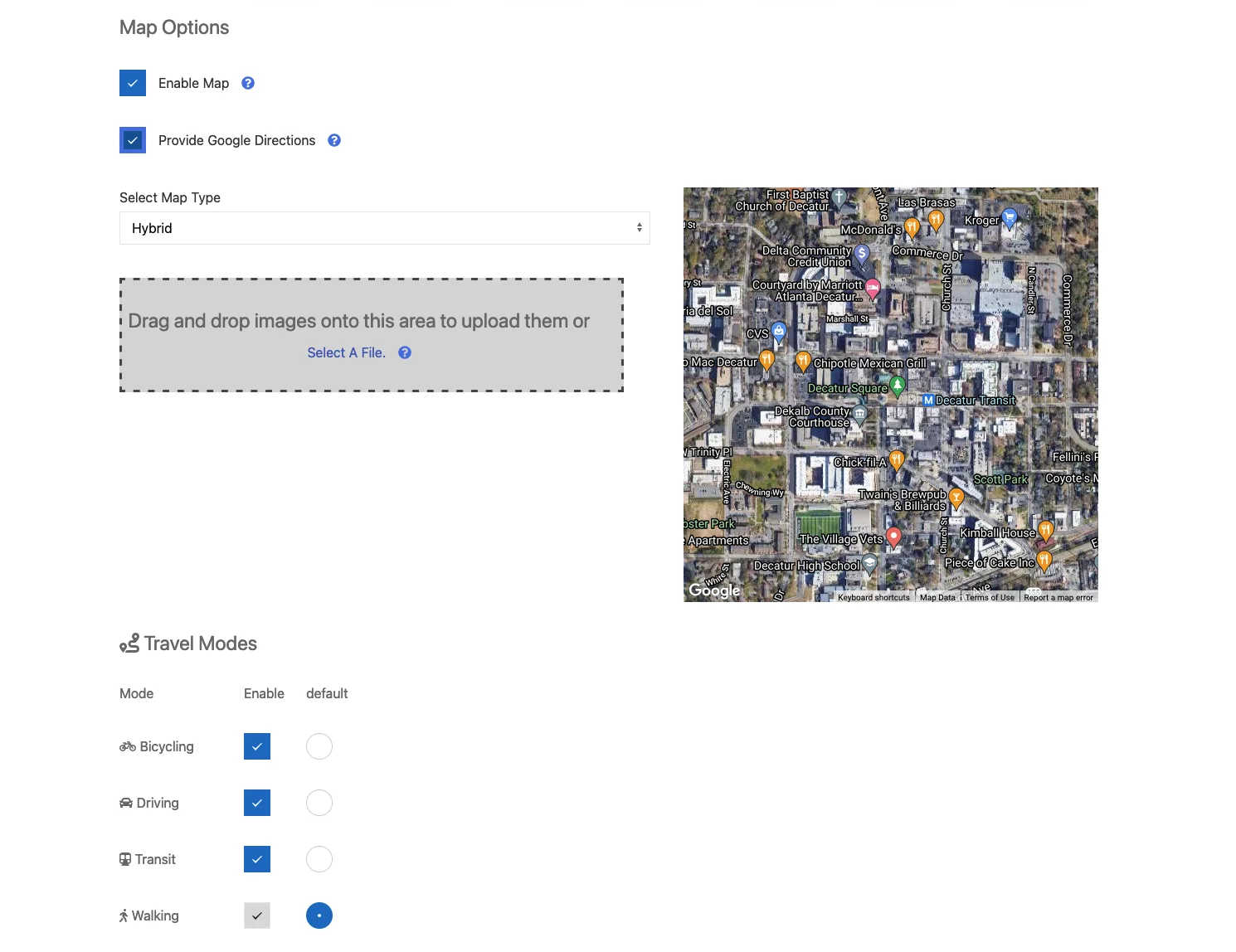1236x952 pixels.
Task: Click the Enable Map help icon
Action: click(x=248, y=83)
